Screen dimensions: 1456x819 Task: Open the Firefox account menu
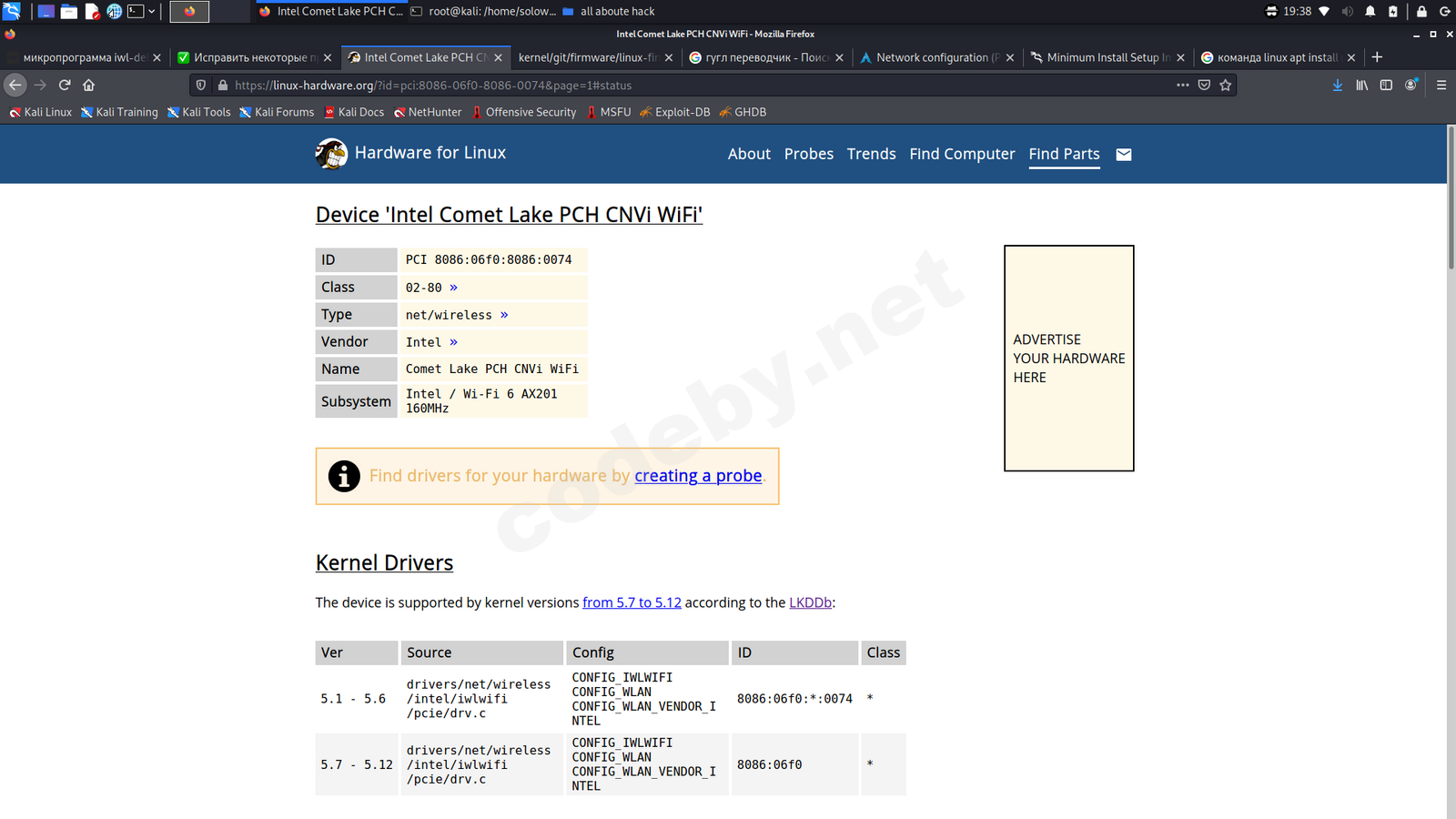pyautogui.click(x=1410, y=85)
